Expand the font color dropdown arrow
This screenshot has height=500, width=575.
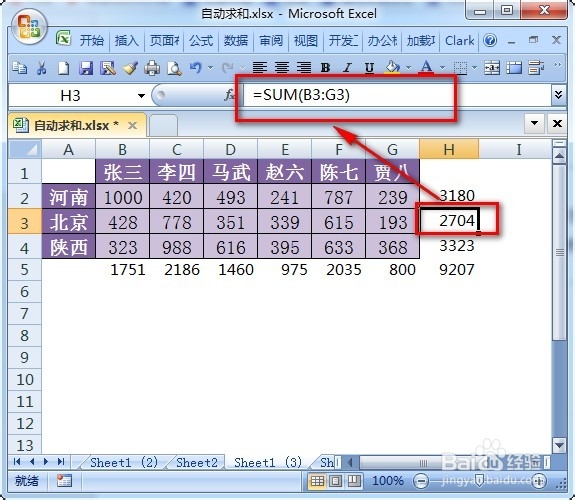[442, 67]
